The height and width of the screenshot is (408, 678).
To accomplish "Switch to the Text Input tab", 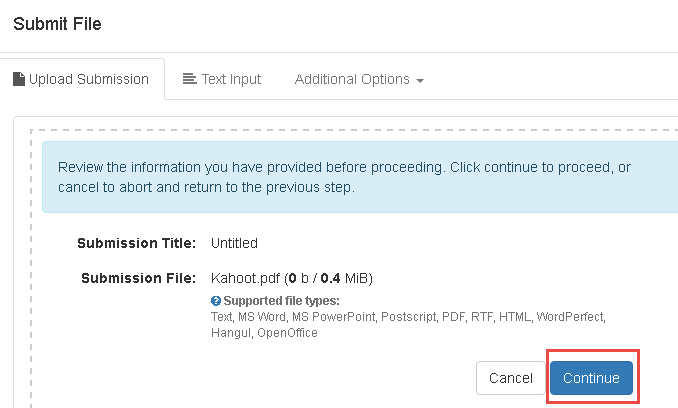I will point(222,79).
